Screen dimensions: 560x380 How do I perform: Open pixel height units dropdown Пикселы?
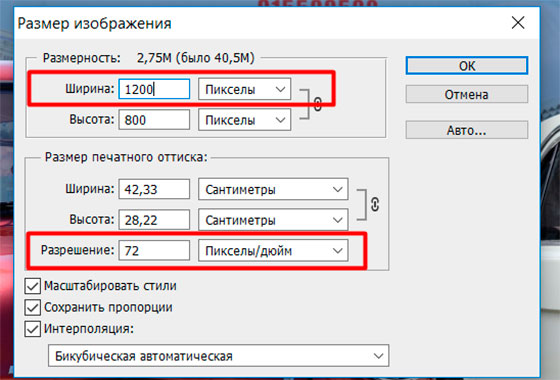point(245,120)
